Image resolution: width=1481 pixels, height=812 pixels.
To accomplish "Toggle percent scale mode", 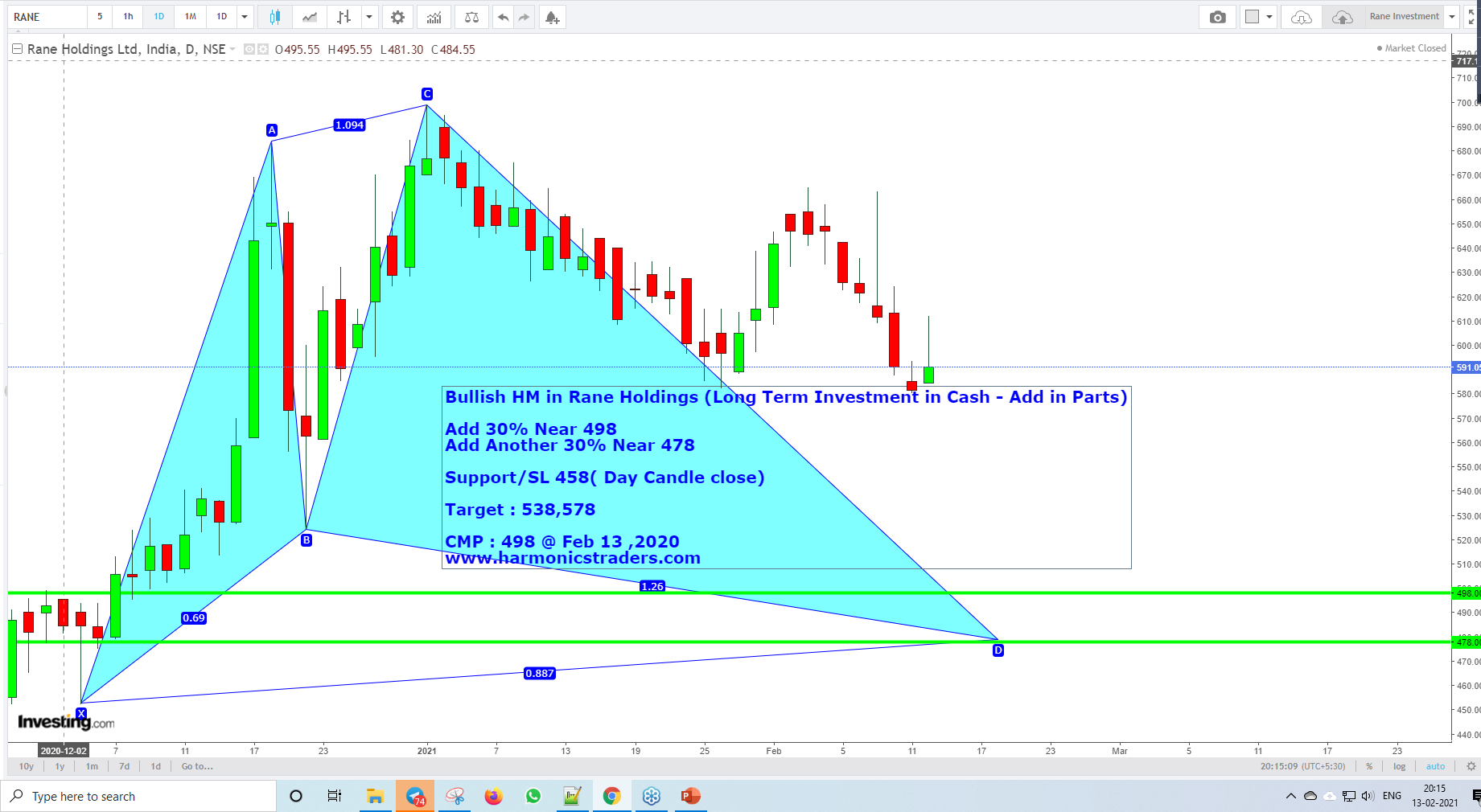I will pyautogui.click(x=1369, y=766).
